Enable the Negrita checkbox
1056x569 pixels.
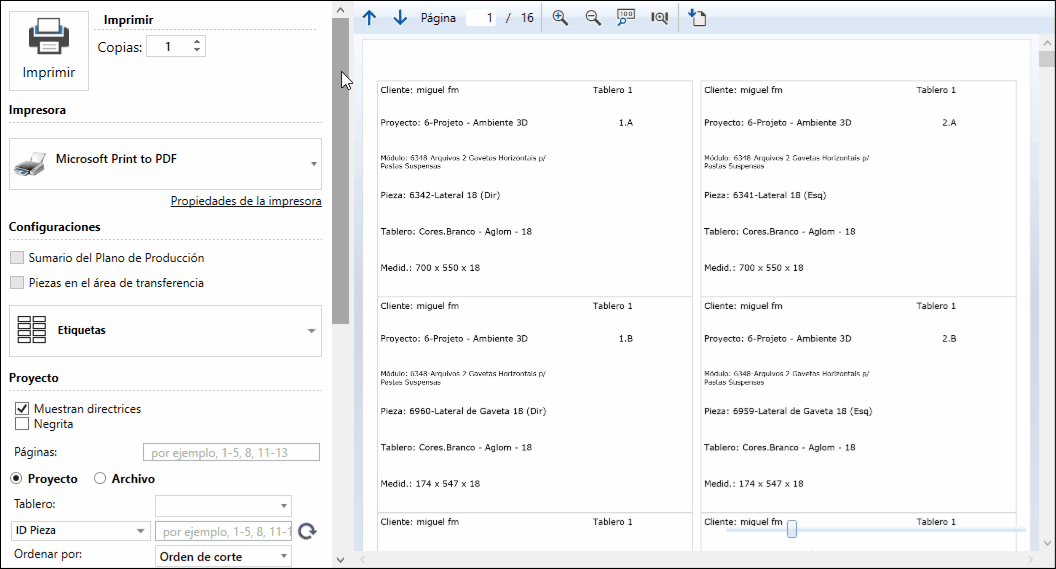point(22,424)
